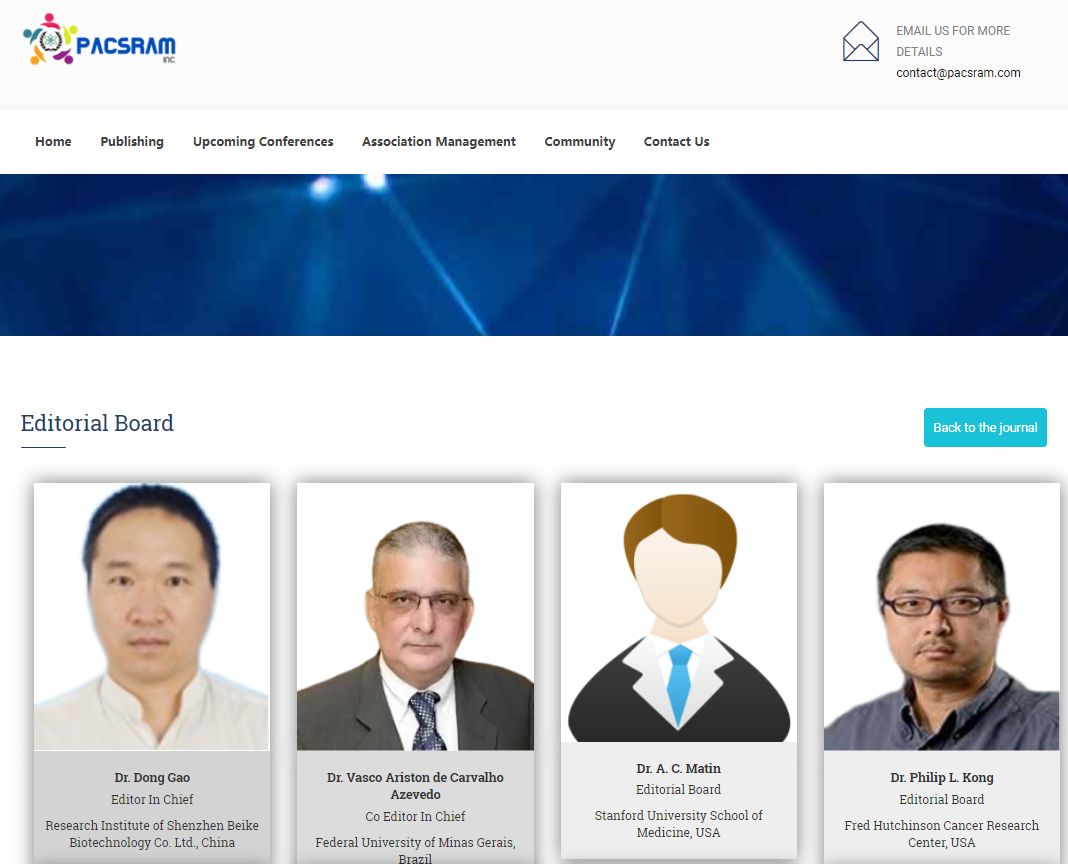This screenshot has height=864, width=1068.
Task: Click Dr. A. C. Matin name
Action: tap(678, 769)
